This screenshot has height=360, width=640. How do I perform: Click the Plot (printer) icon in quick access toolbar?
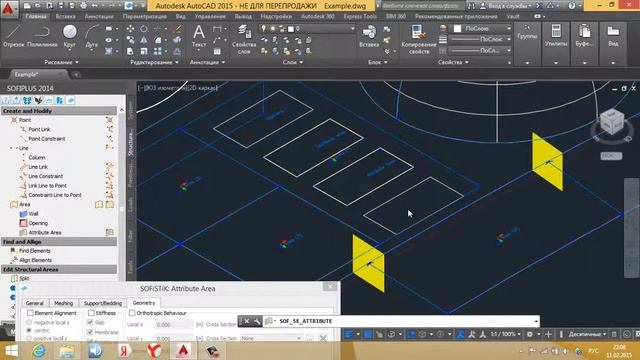pos(83,6)
